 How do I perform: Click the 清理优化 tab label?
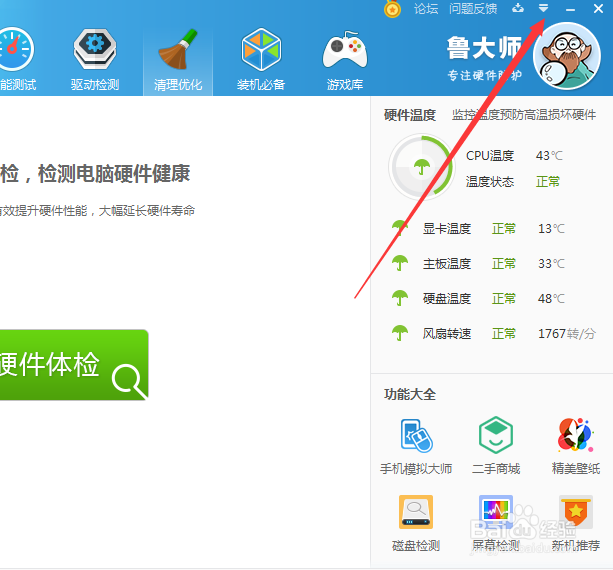pos(178,84)
